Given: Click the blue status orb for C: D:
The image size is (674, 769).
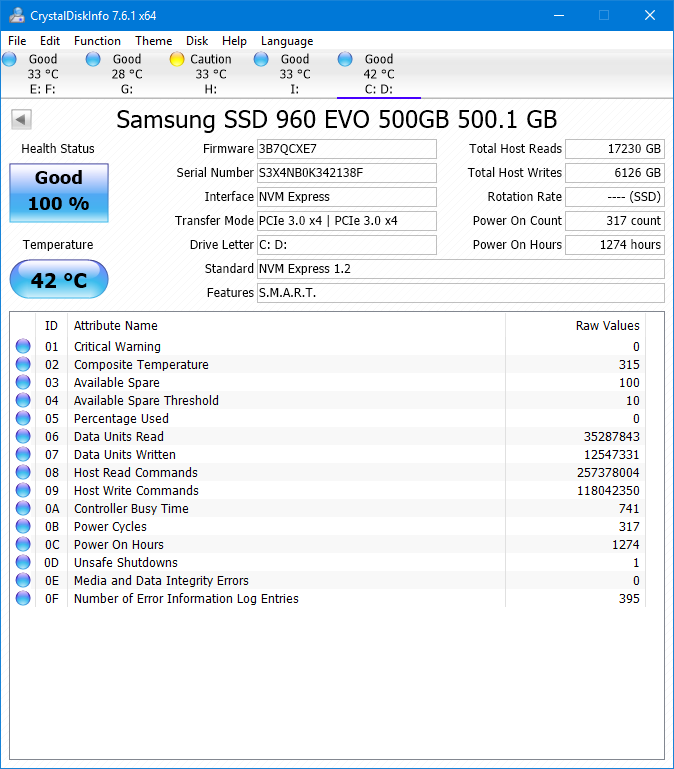Looking at the screenshot, I should (345, 59).
